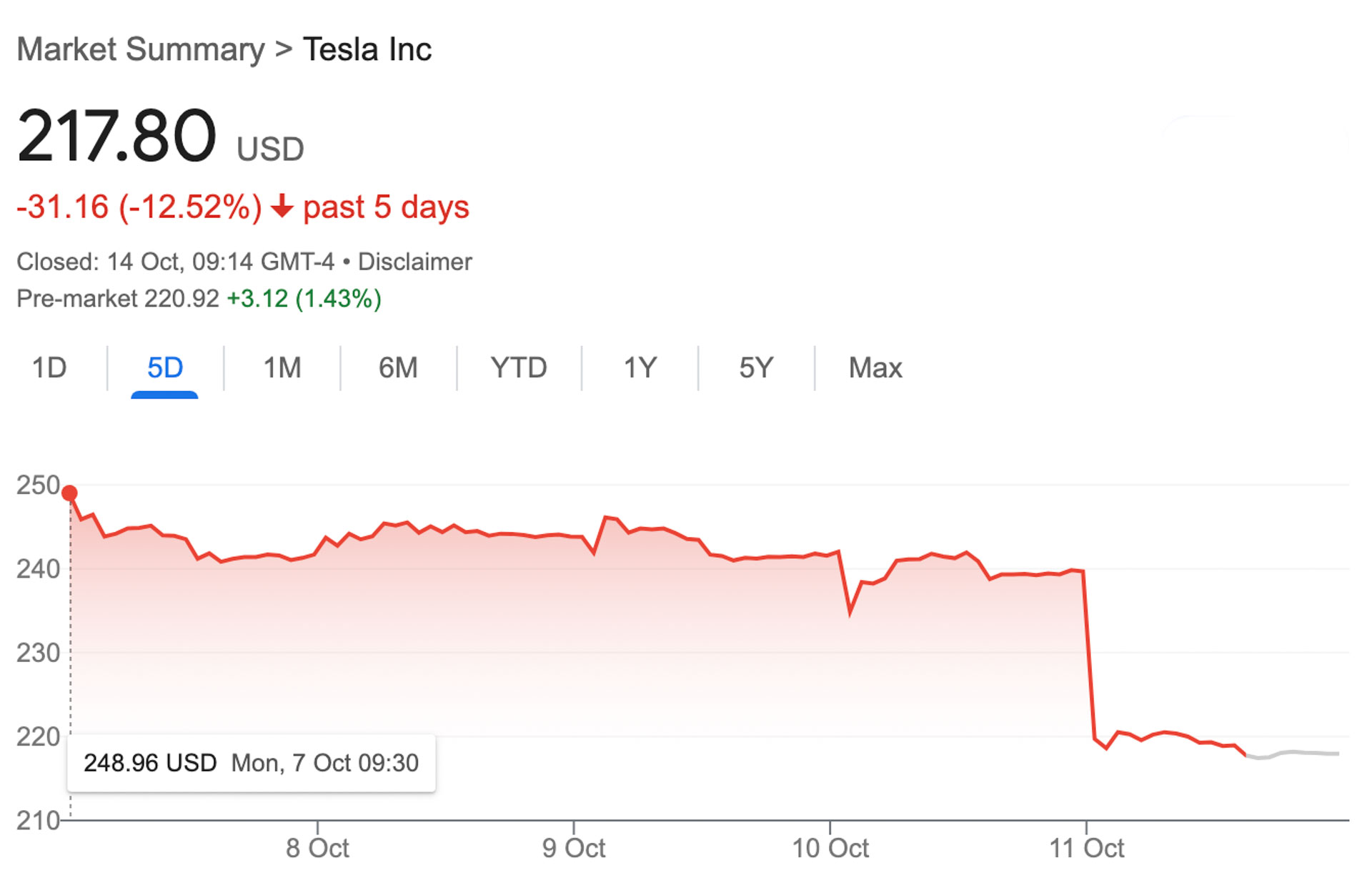The width and height of the screenshot is (1372, 888).
Task: Click the Tesla Inc title
Action: coord(367,50)
